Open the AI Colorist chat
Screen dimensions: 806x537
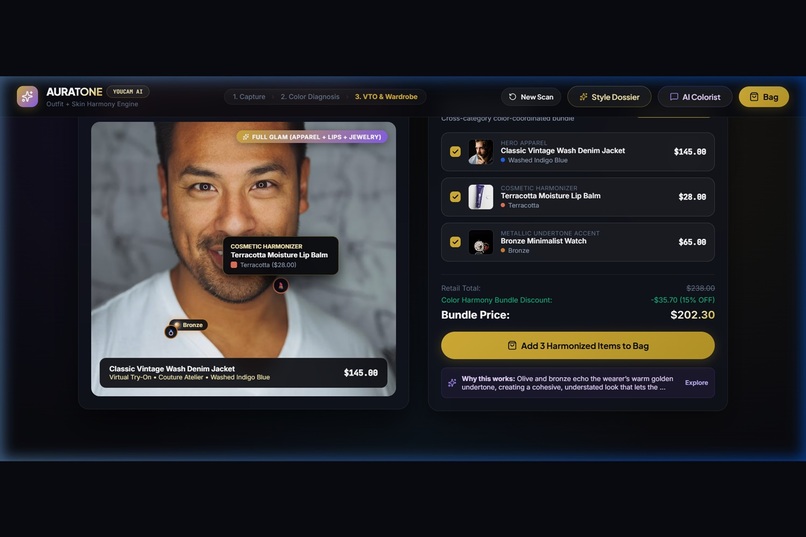[695, 97]
